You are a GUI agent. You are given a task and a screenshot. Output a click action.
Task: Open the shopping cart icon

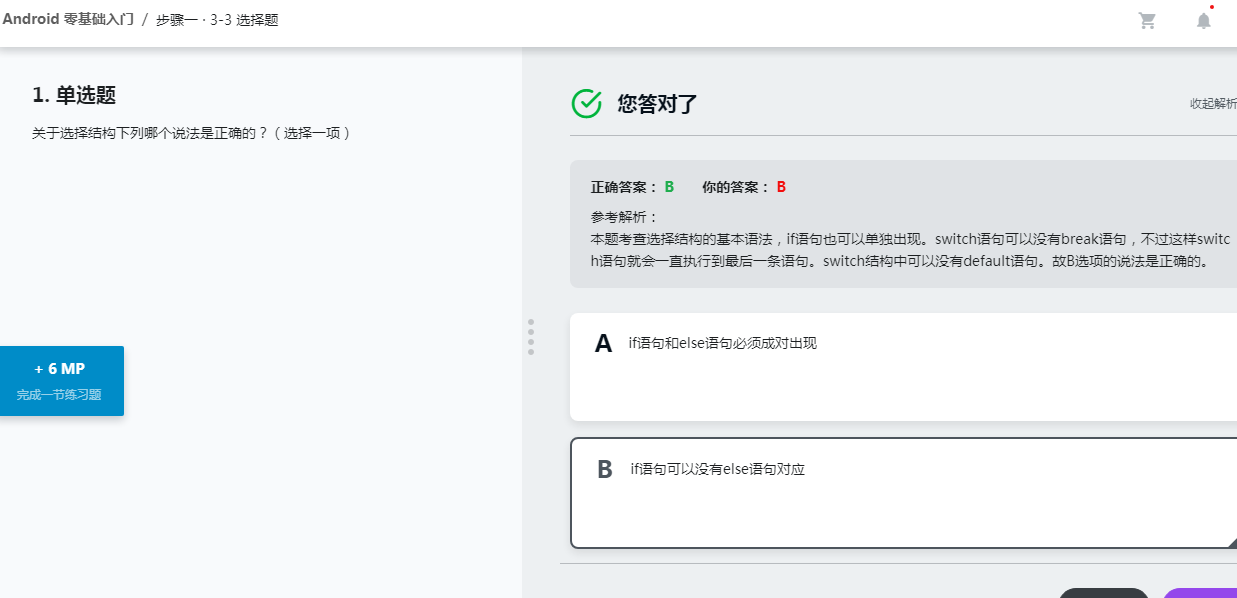[1147, 21]
